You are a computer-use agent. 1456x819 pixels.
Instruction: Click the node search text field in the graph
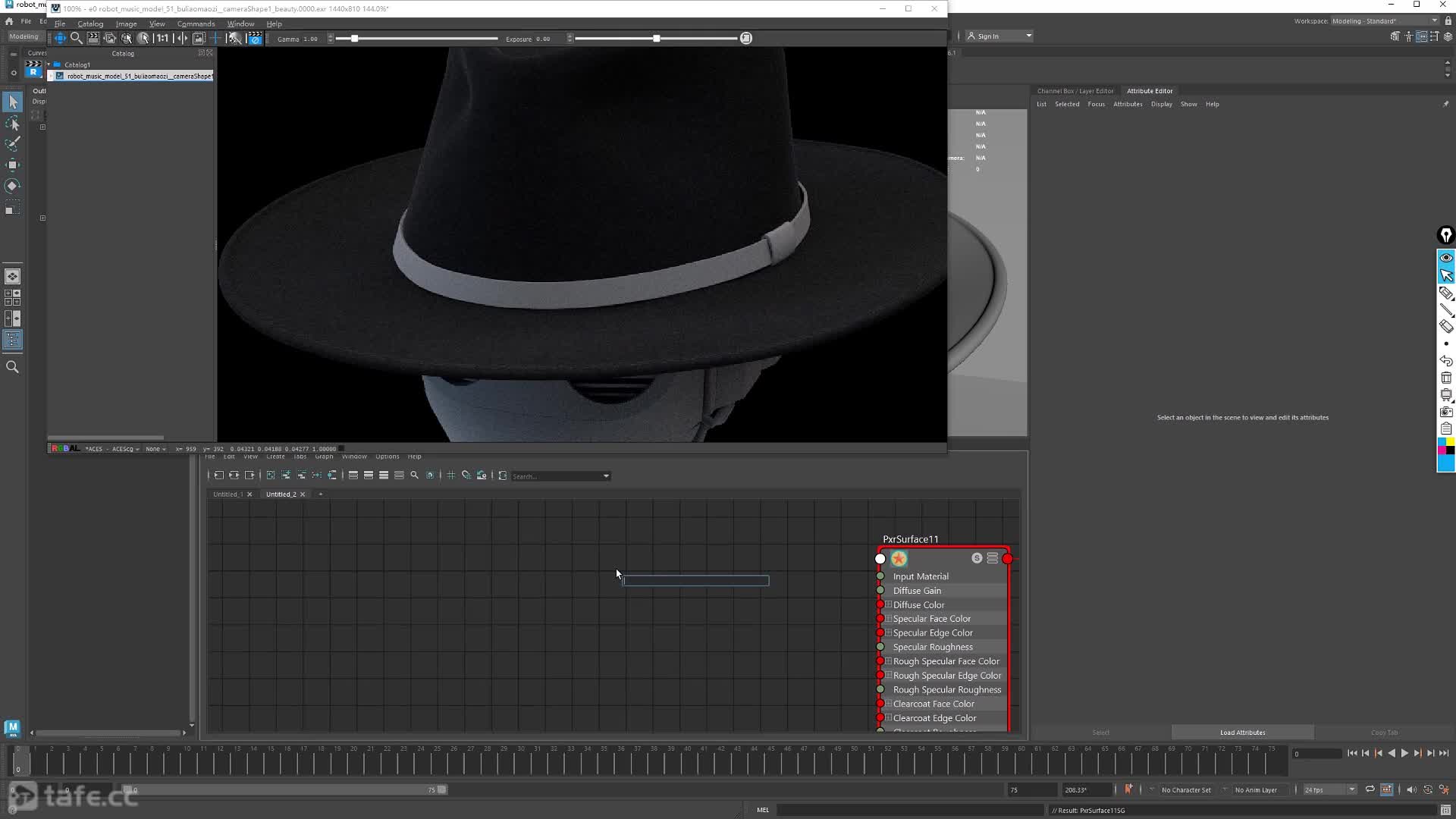[695, 581]
